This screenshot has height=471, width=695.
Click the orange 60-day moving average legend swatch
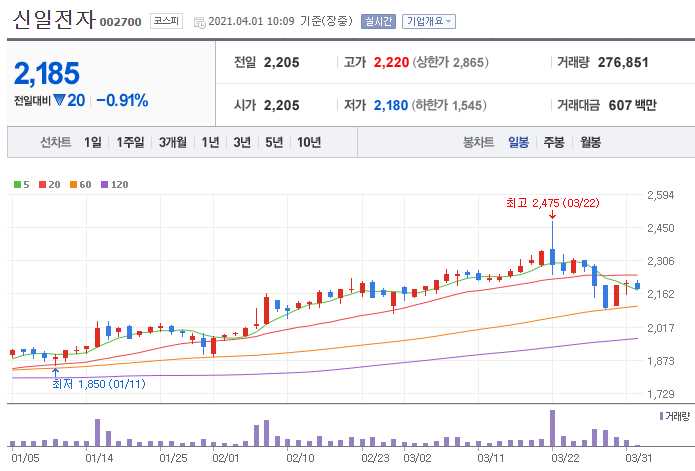pos(74,184)
